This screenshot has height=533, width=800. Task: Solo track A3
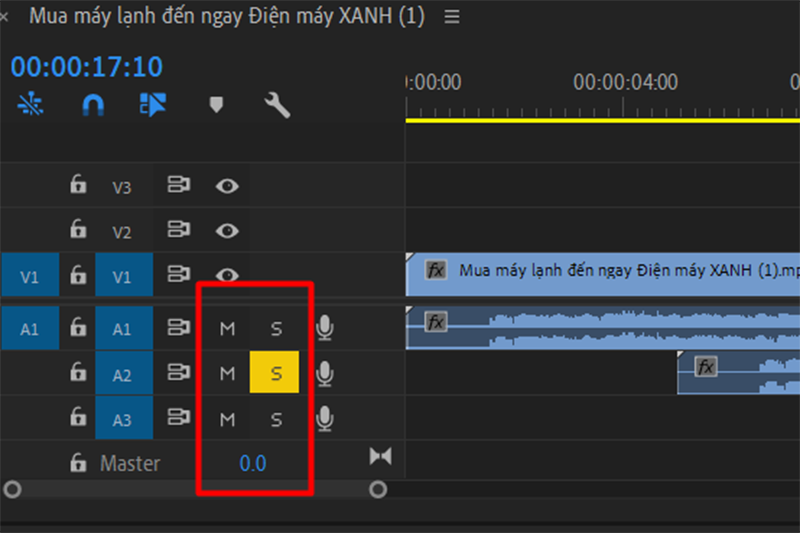pyautogui.click(x=276, y=420)
